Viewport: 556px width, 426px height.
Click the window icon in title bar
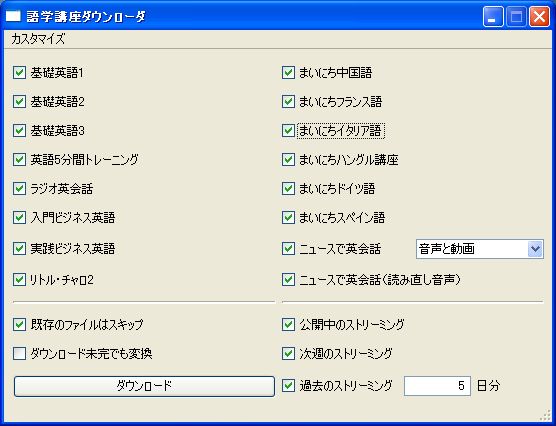tap(13, 16)
